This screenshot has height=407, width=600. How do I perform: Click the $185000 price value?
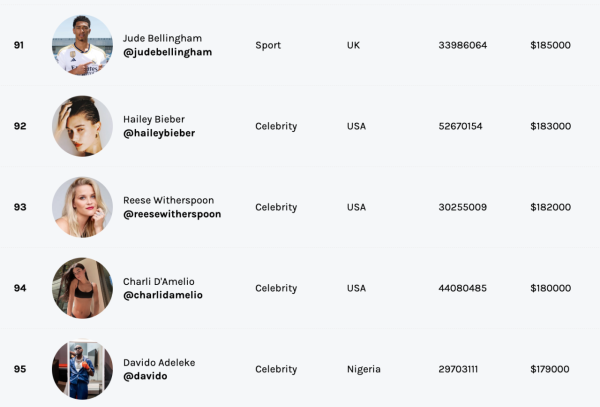click(x=550, y=45)
